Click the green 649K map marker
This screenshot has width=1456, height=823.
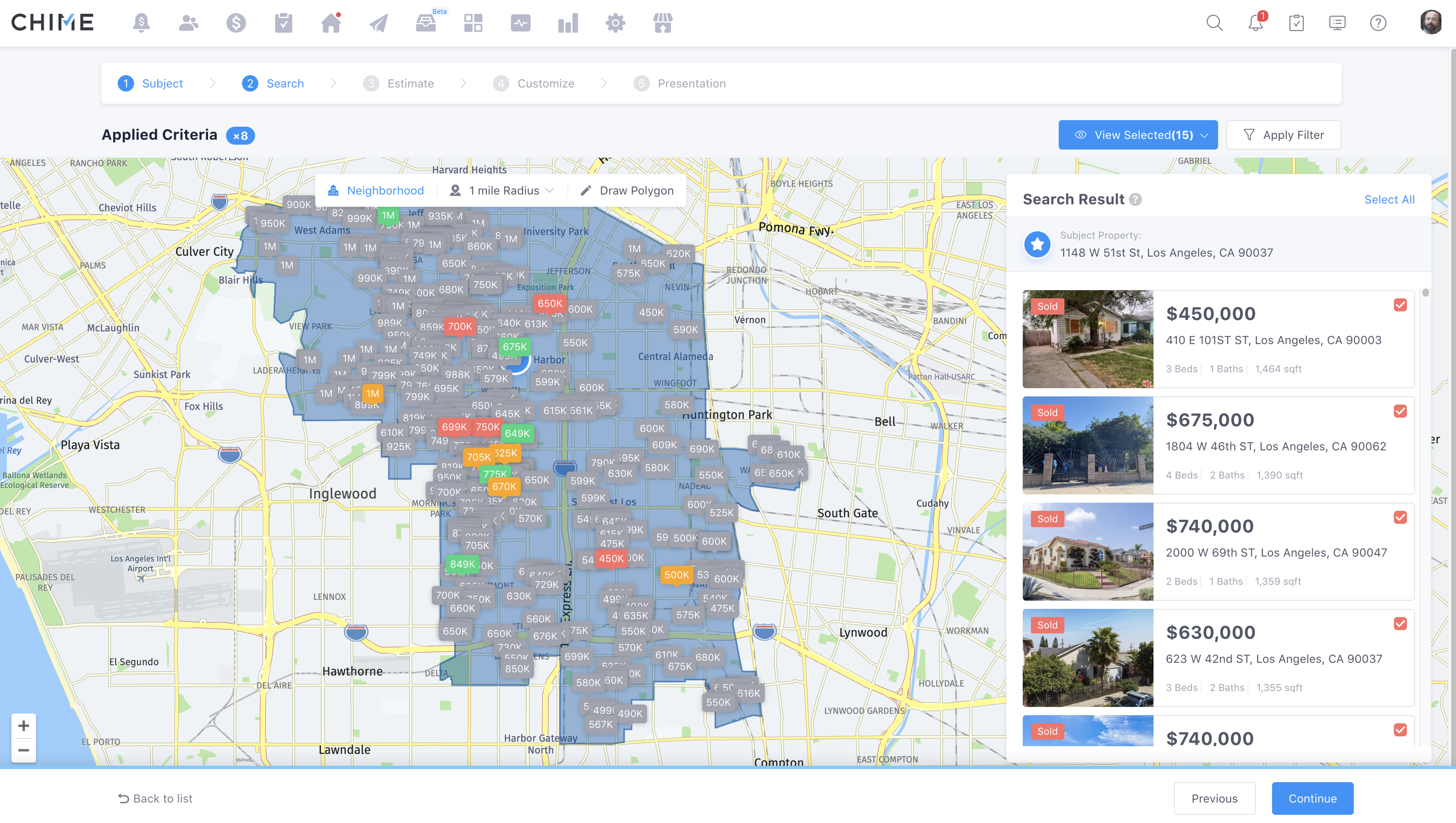[517, 434]
